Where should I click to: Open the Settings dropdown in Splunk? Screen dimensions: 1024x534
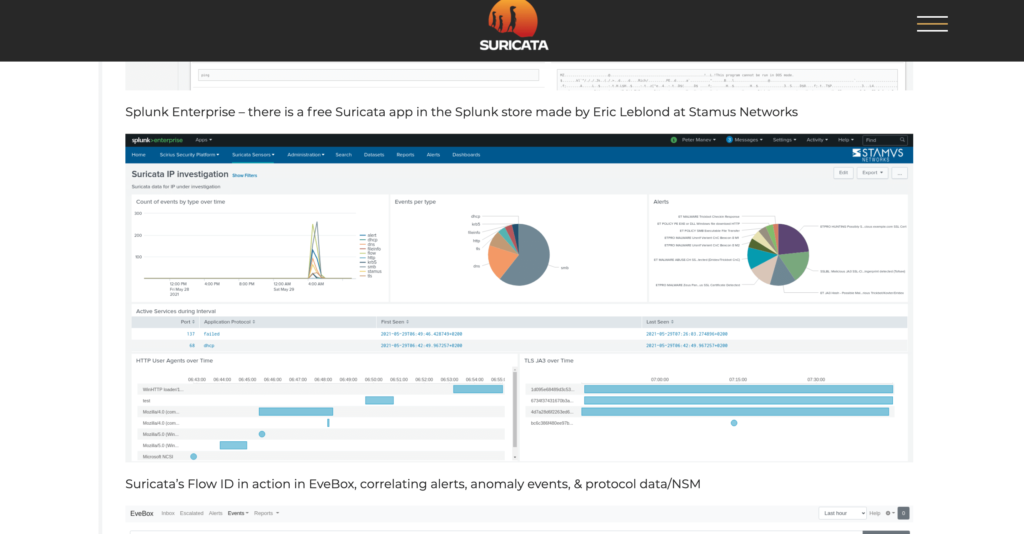[784, 140]
